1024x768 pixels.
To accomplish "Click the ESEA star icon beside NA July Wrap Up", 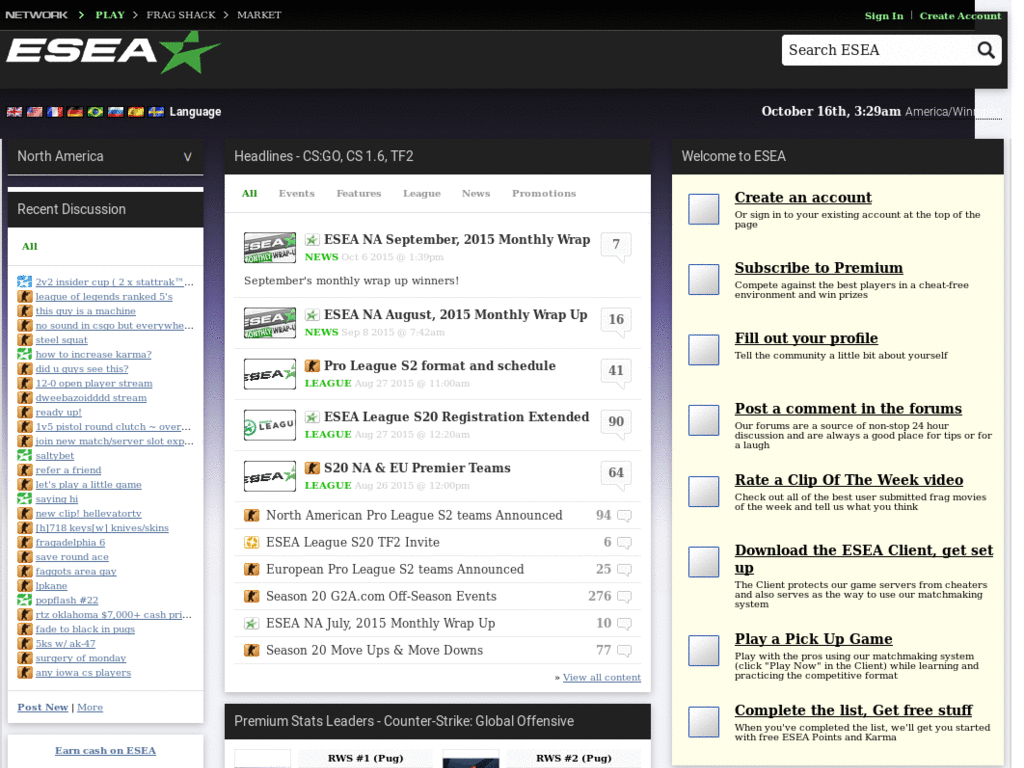I will 252,624.
